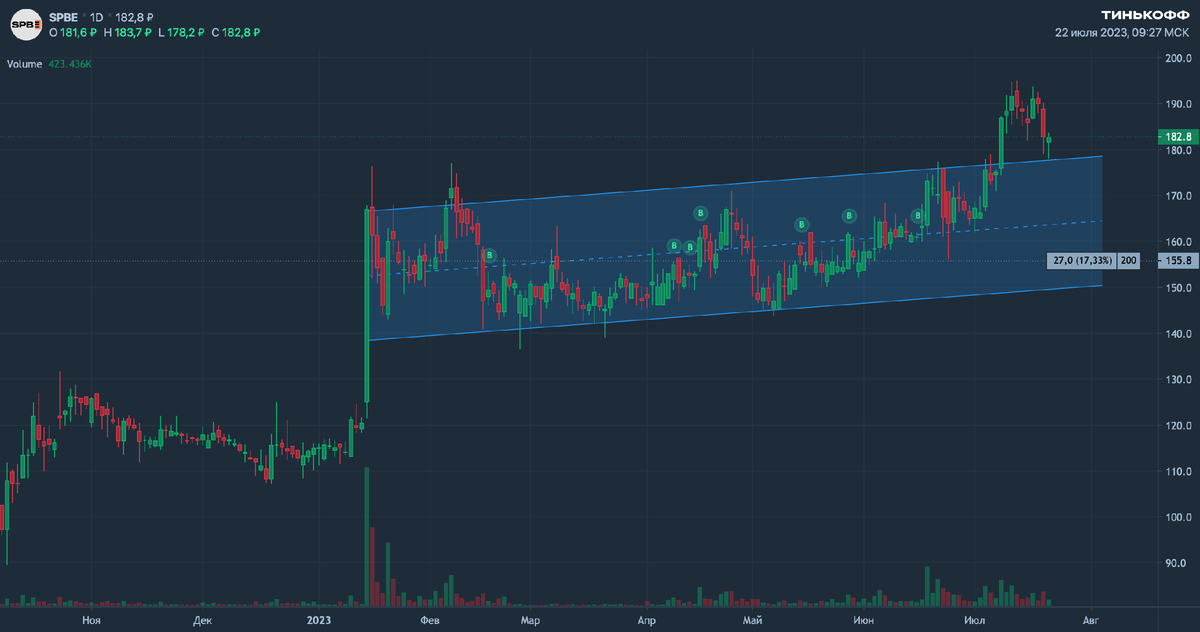
Task: Click the 170.0 price axis label
Action: (x=1177, y=196)
